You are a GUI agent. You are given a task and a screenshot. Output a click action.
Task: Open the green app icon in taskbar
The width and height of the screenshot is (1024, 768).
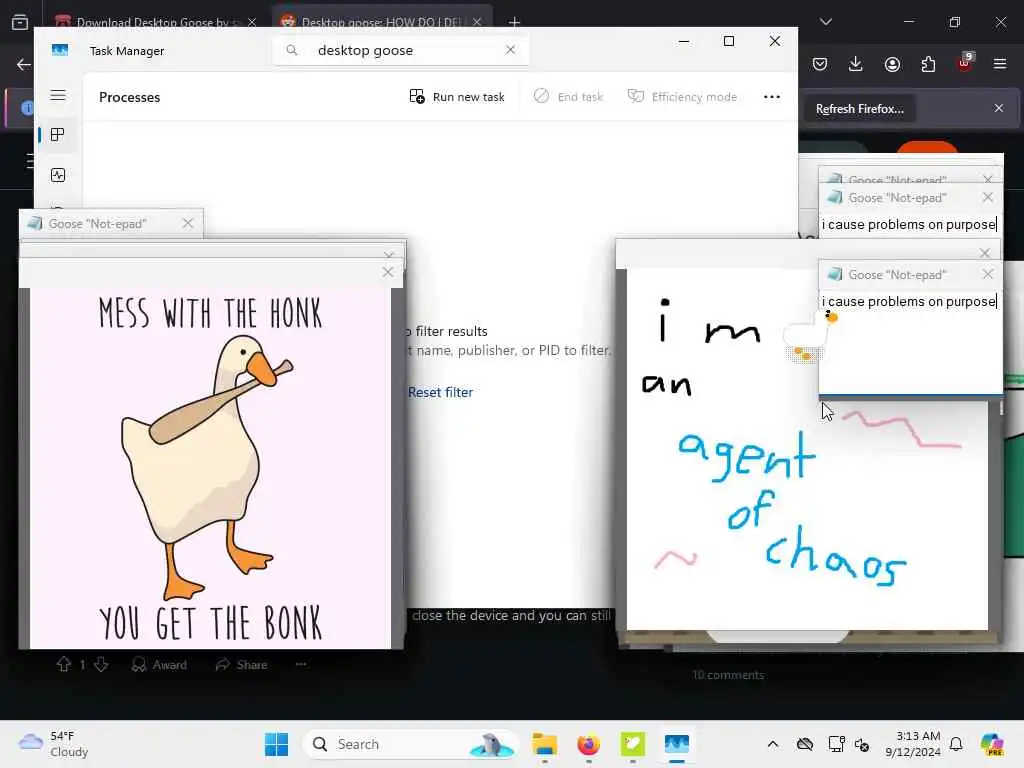pyautogui.click(x=632, y=744)
